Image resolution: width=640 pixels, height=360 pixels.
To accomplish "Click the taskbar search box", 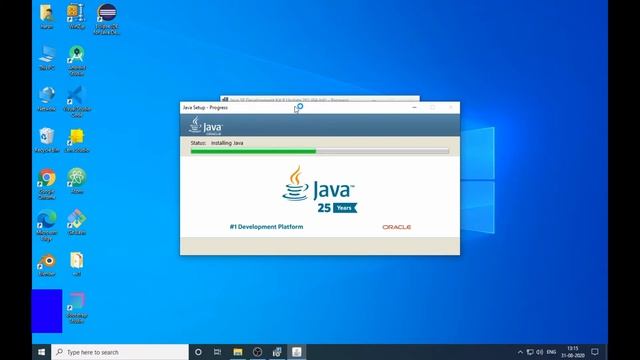I will point(120,352).
